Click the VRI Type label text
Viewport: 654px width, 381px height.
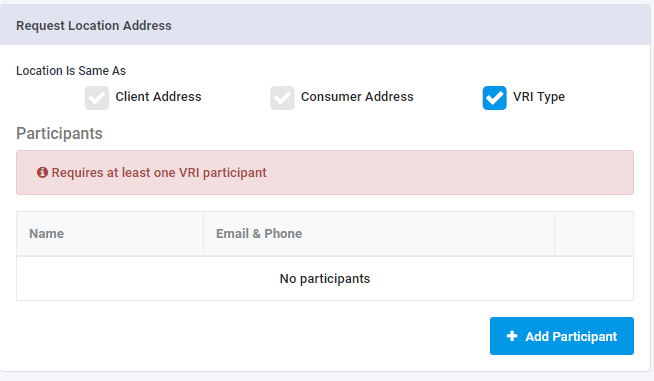click(539, 97)
